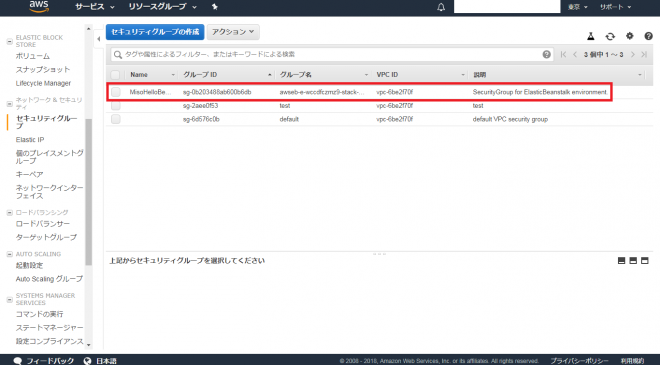Image resolution: width=660 pixels, height=365 pixels.
Task: Check the box for the test security group
Action: pyautogui.click(x=116, y=106)
